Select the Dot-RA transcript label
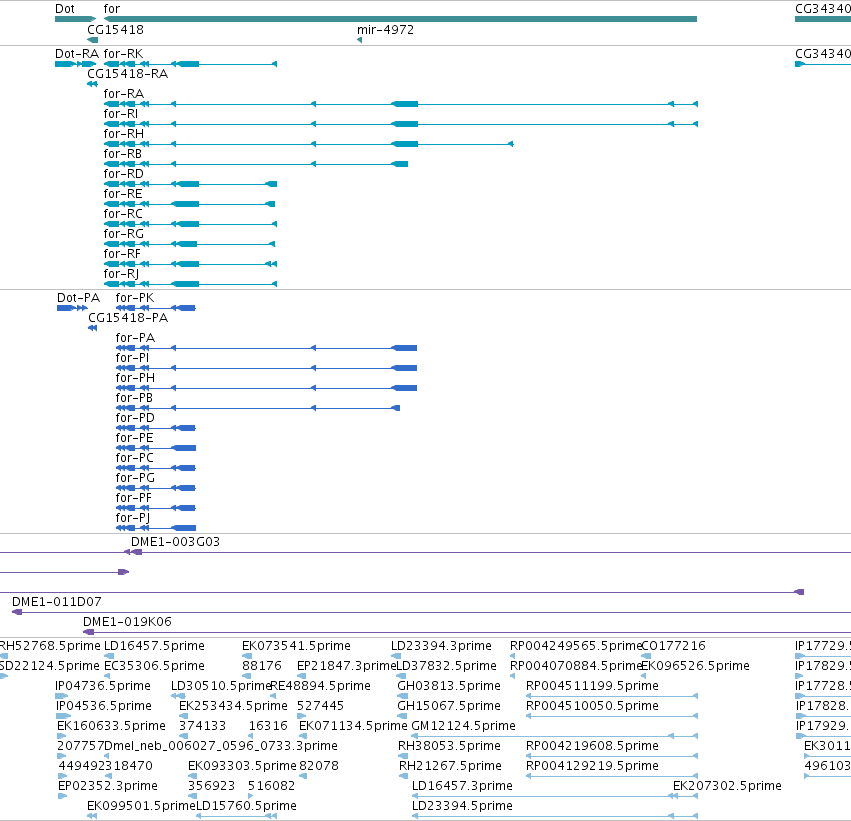The height and width of the screenshot is (821, 851). [x=77, y=54]
